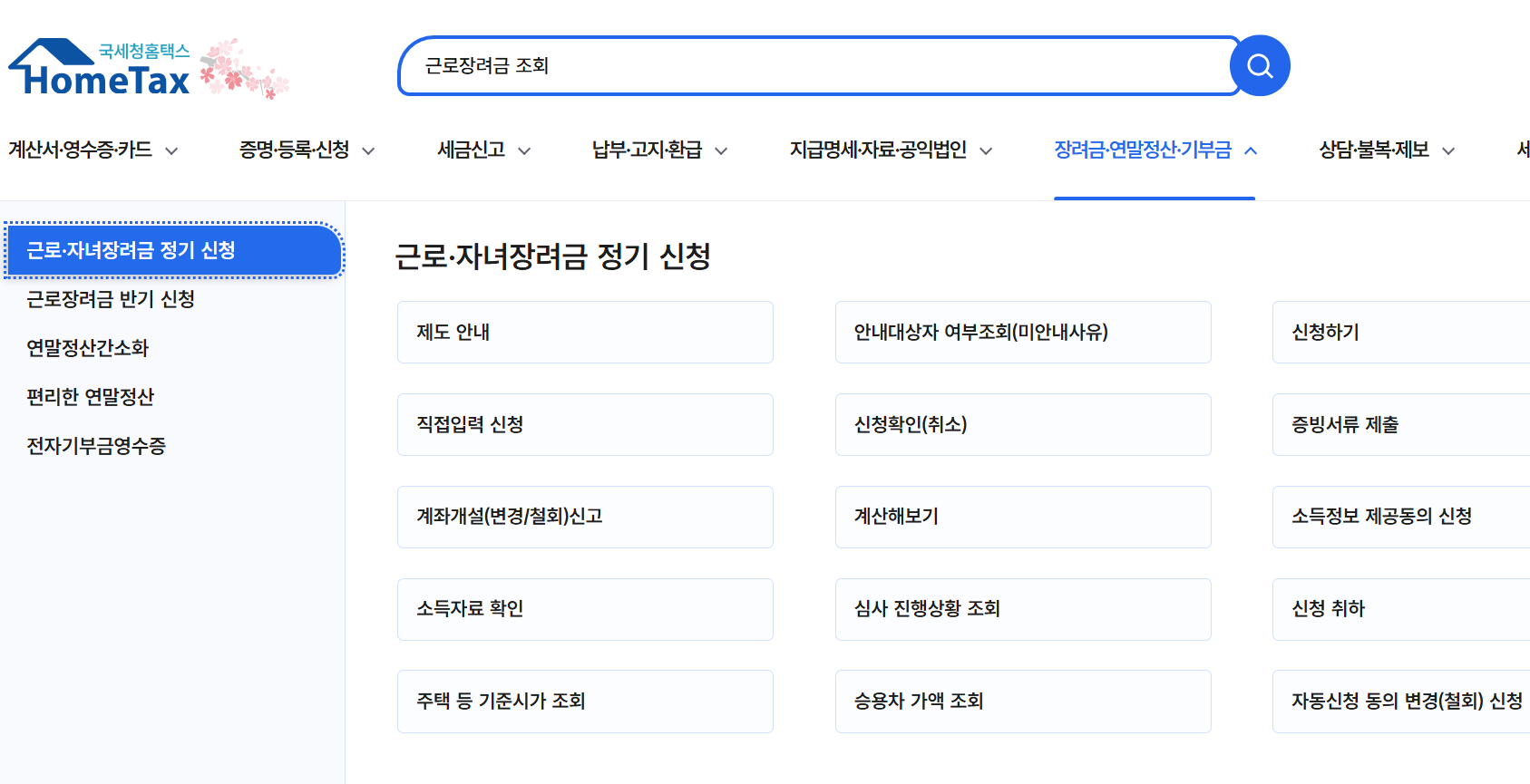
Task: Click the blue magnifier search button
Action: click(1260, 65)
